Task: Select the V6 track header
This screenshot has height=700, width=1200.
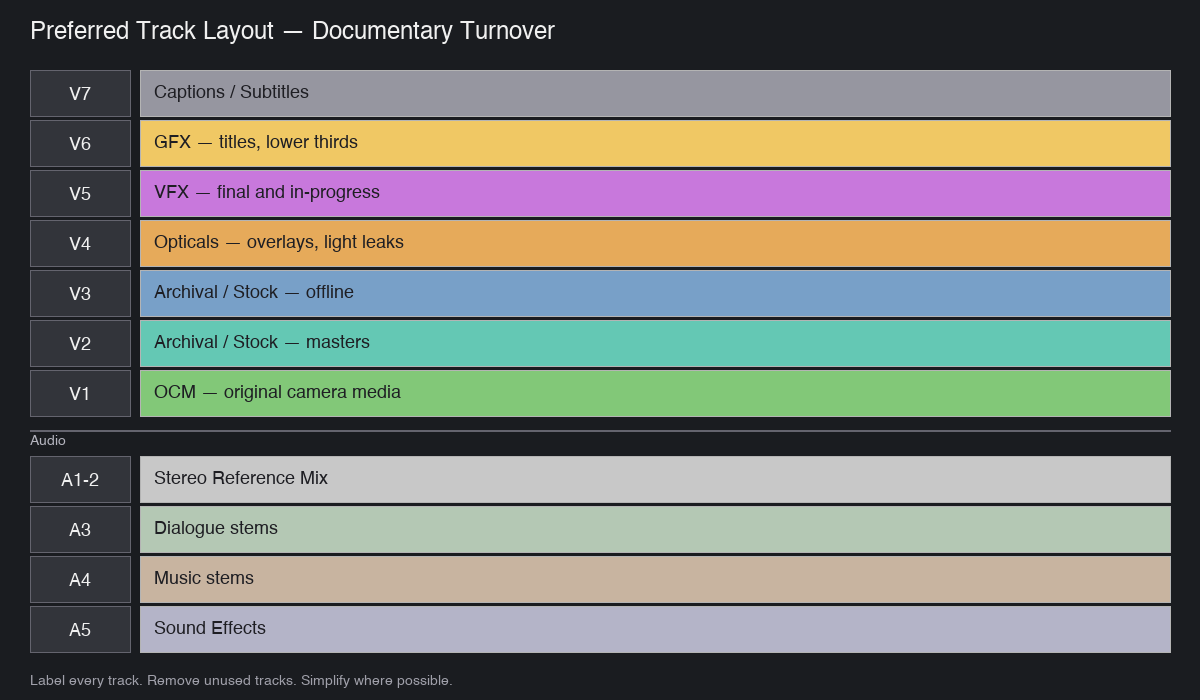Action: (x=80, y=143)
